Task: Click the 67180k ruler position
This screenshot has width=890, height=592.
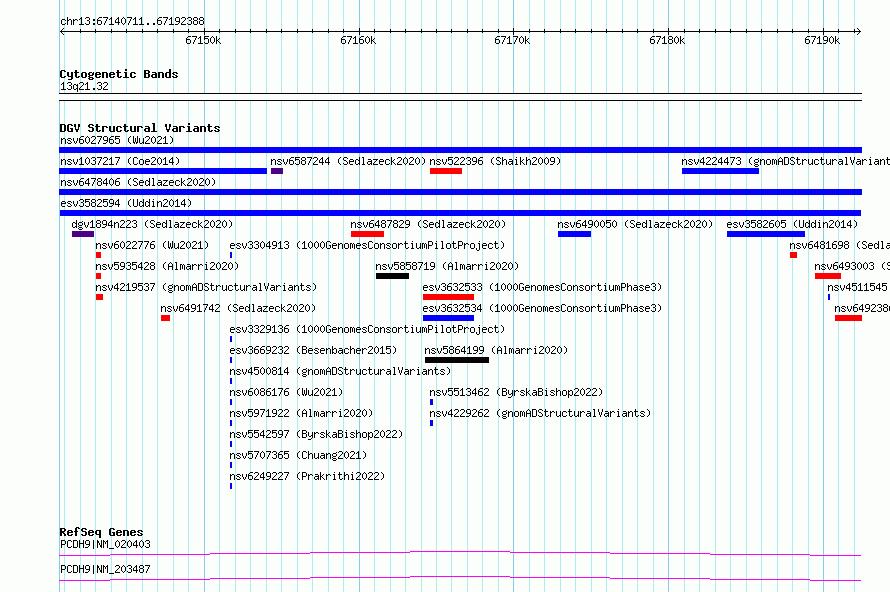Action: click(668, 40)
